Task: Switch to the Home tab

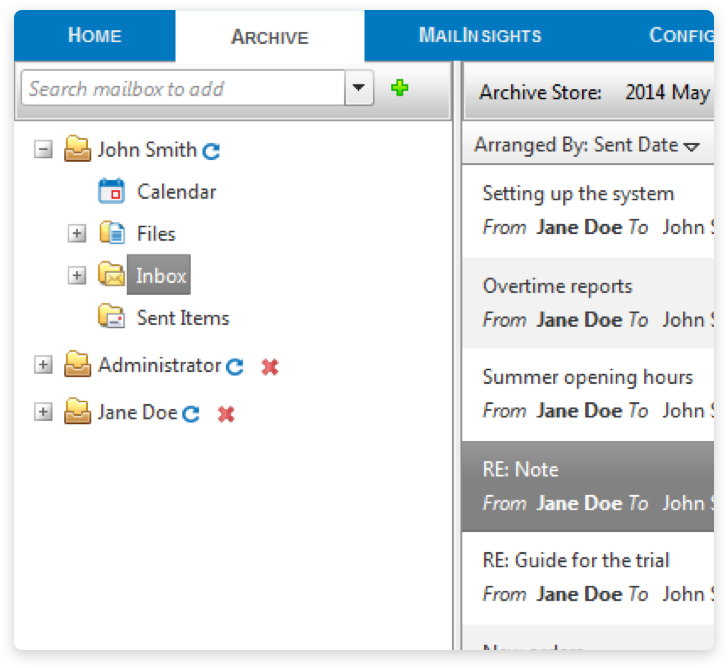Action: coord(94,36)
